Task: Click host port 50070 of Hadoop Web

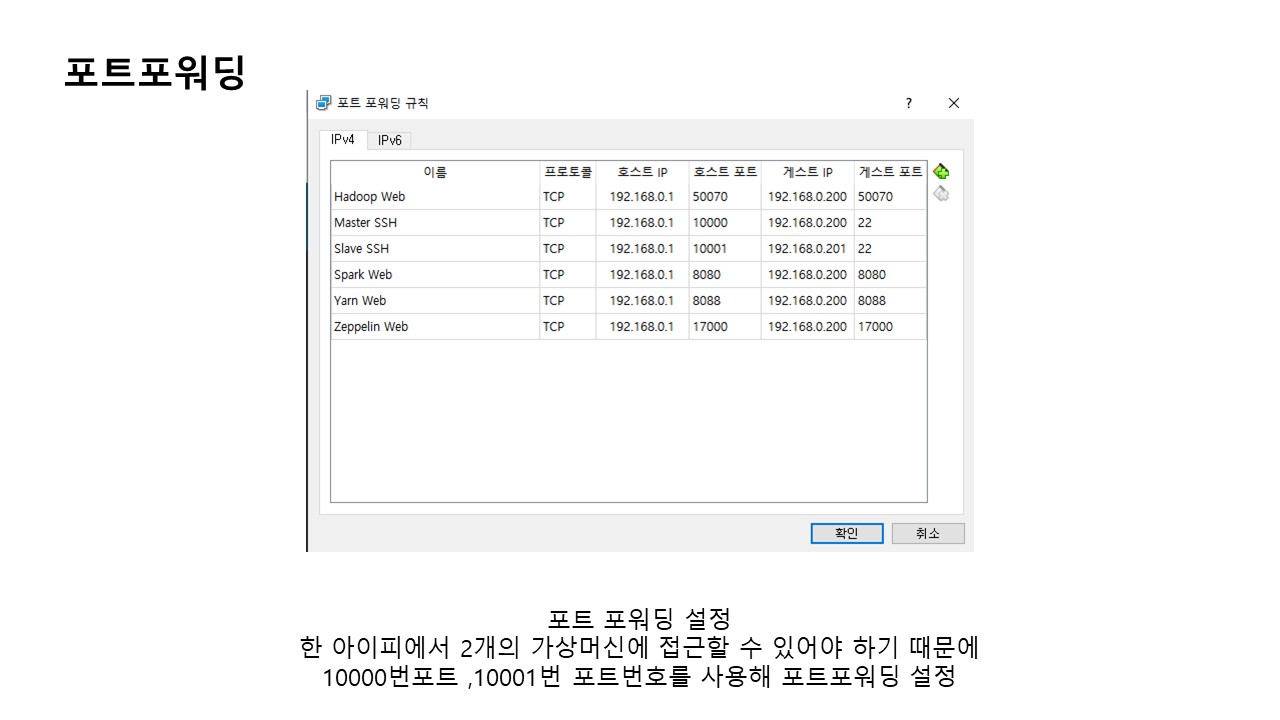Action: click(x=725, y=197)
